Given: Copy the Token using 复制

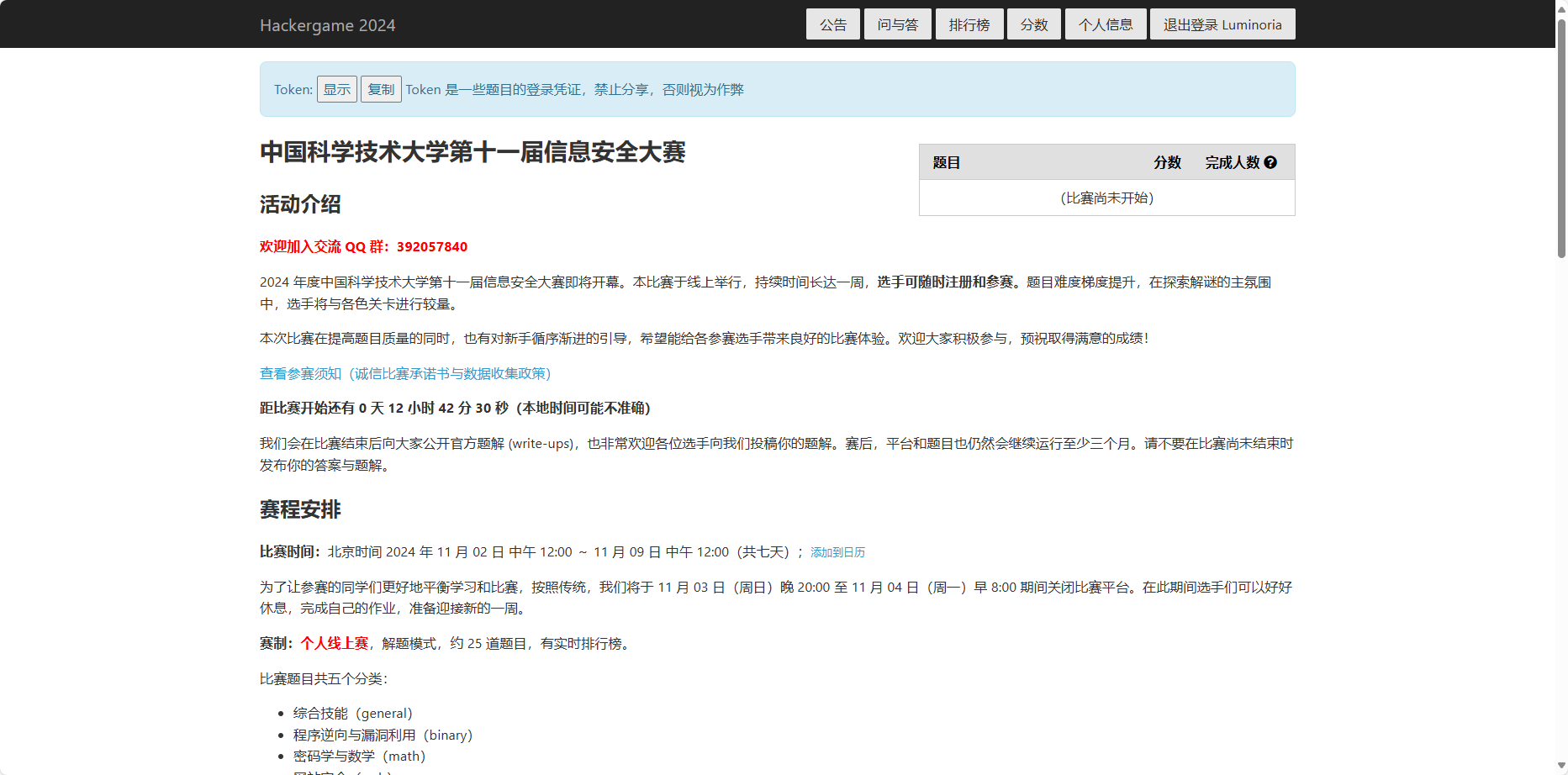Looking at the screenshot, I should tap(380, 88).
